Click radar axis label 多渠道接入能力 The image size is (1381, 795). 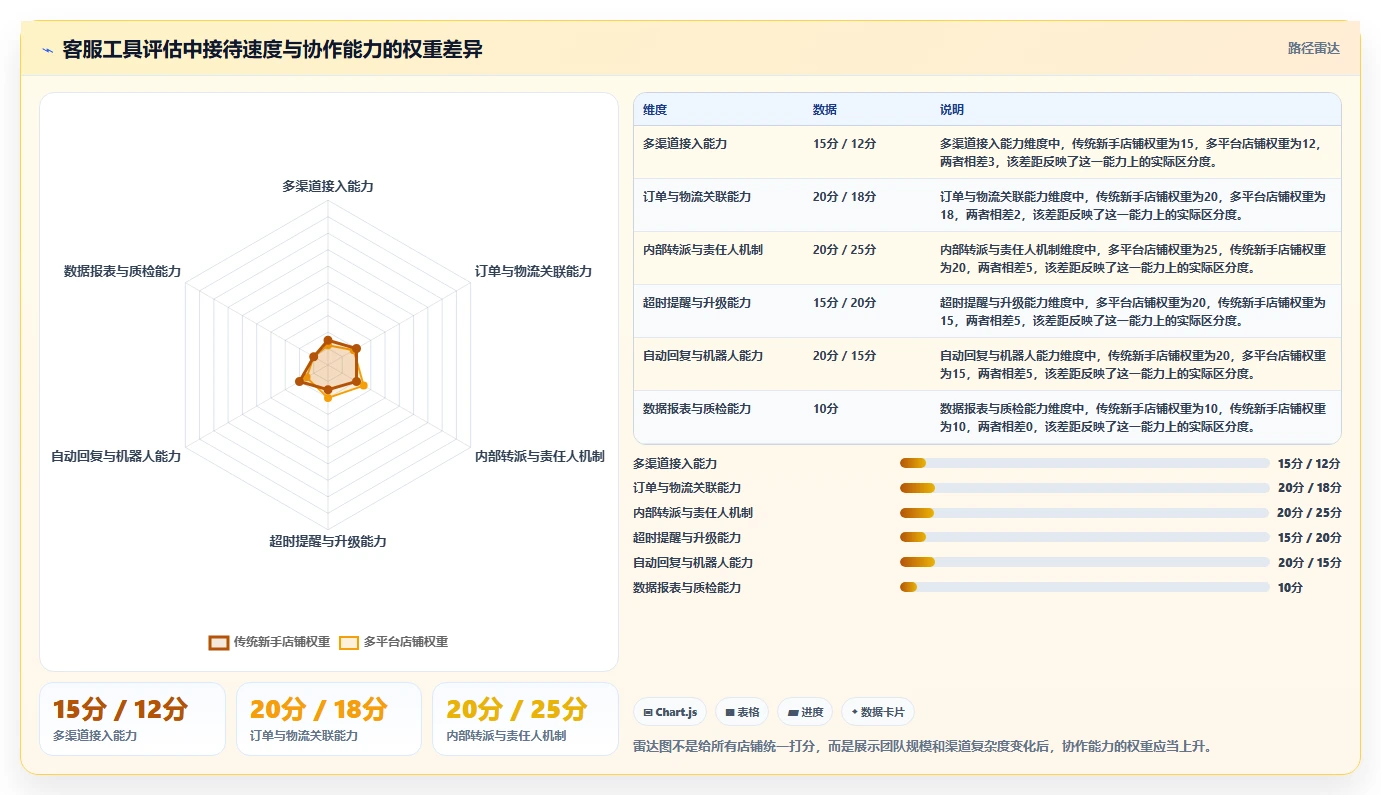[x=328, y=186]
